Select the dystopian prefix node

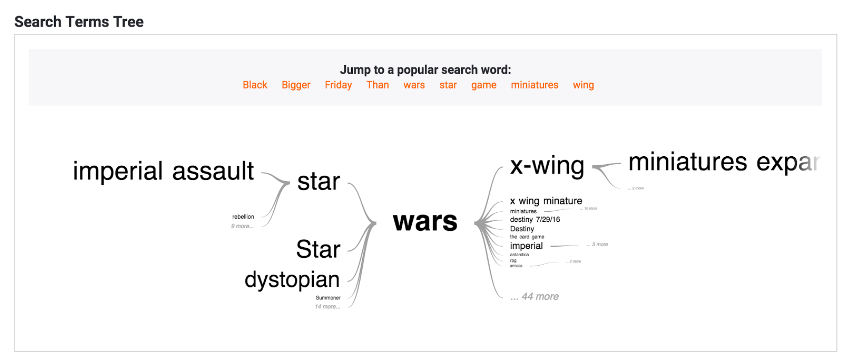point(292,279)
